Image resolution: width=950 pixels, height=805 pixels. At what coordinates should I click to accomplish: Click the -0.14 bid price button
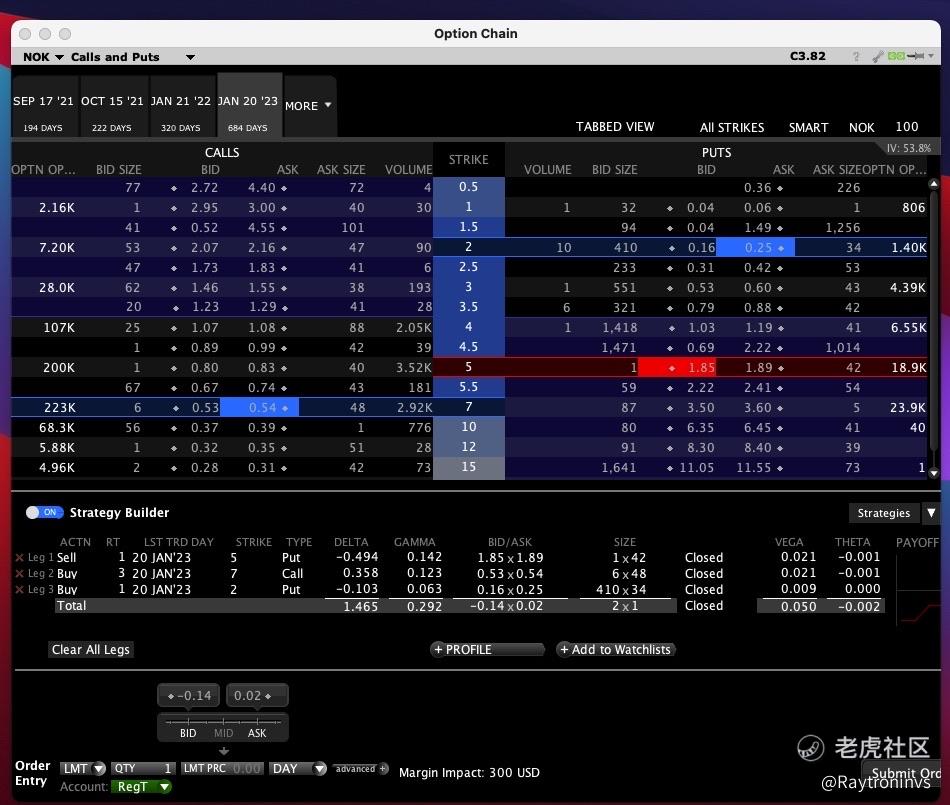click(189, 695)
